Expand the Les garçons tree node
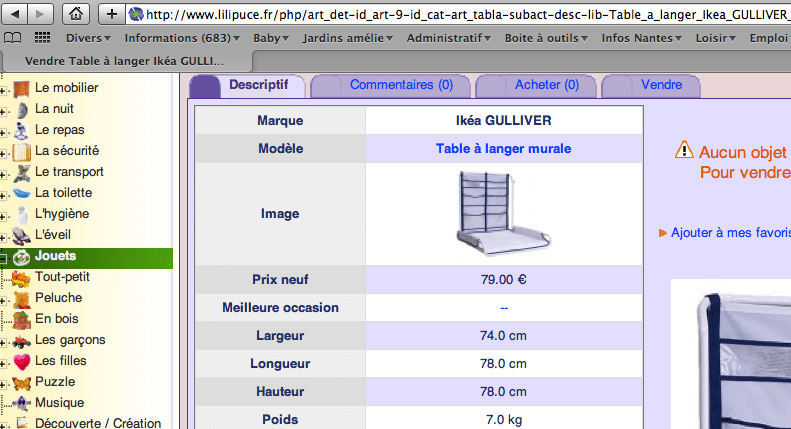This screenshot has width=791, height=429. click(x=3, y=343)
